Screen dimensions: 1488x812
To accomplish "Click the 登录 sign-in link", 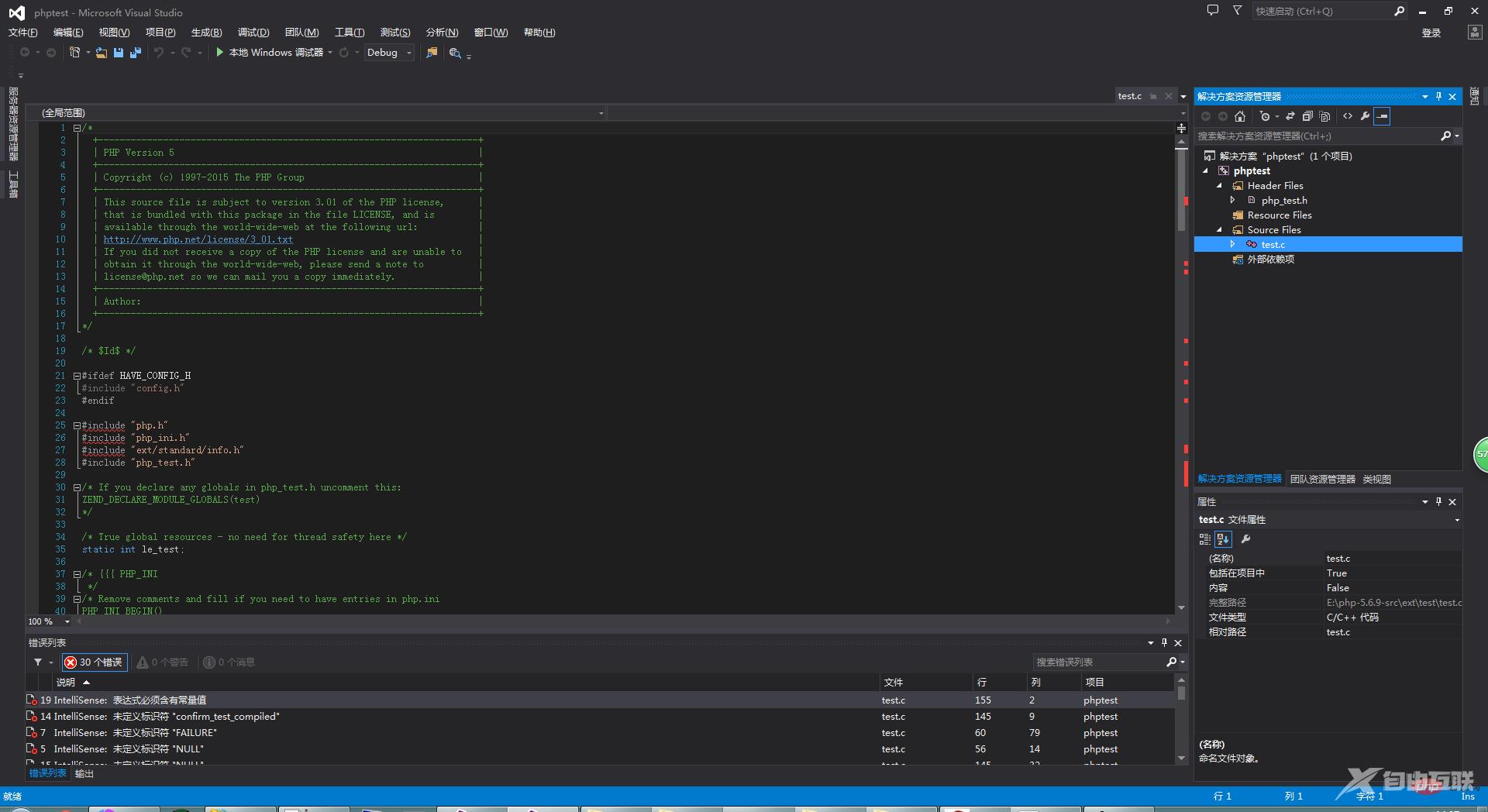I will (x=1431, y=33).
